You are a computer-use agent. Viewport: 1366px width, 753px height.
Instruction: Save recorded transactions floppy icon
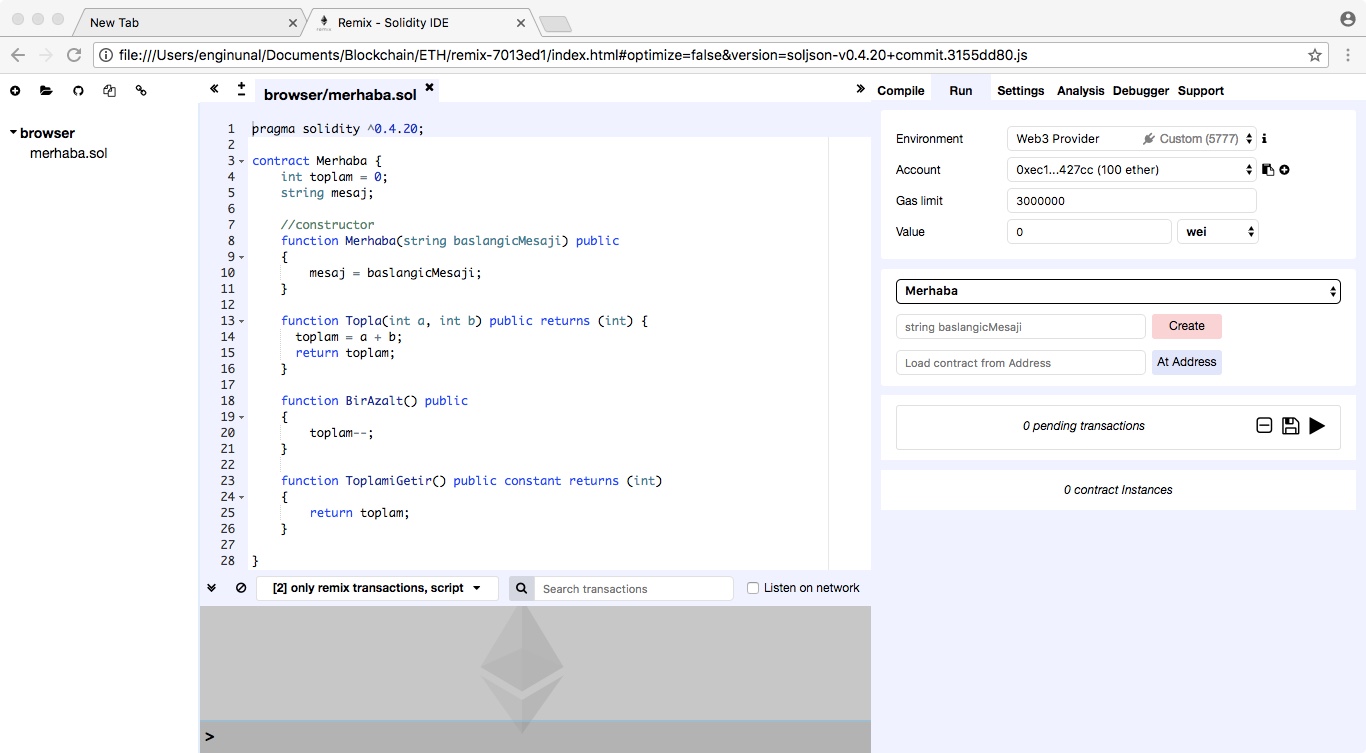point(1290,426)
